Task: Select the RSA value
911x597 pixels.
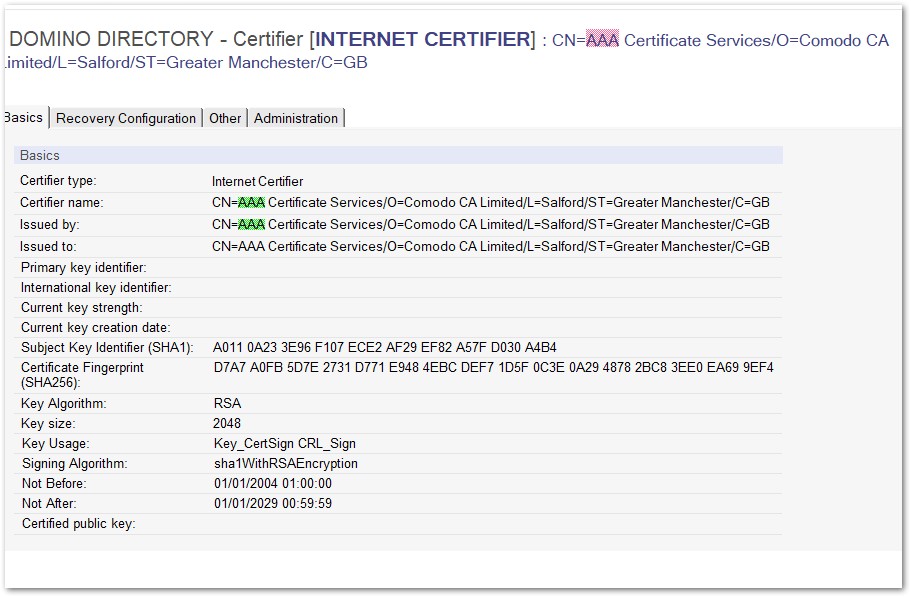Action: coord(227,404)
